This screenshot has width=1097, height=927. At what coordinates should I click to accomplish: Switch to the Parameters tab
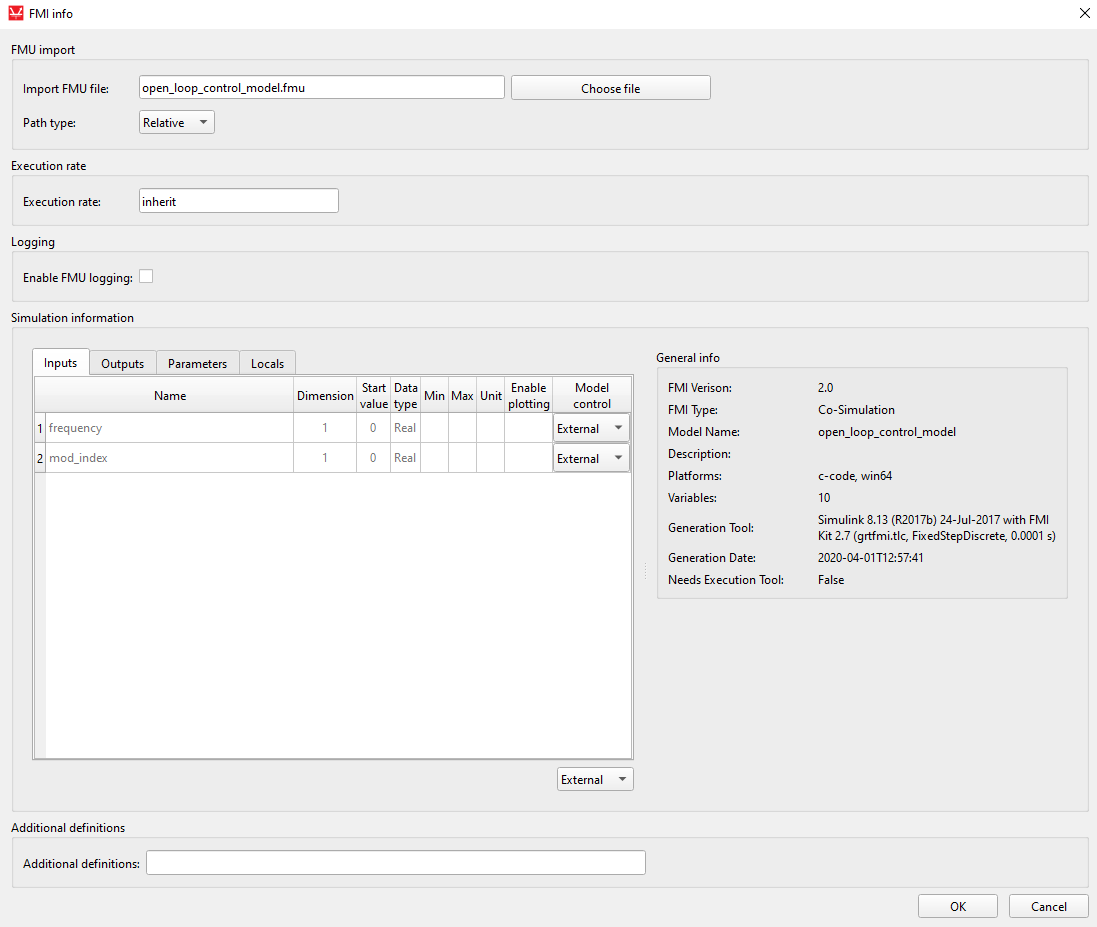[197, 364]
